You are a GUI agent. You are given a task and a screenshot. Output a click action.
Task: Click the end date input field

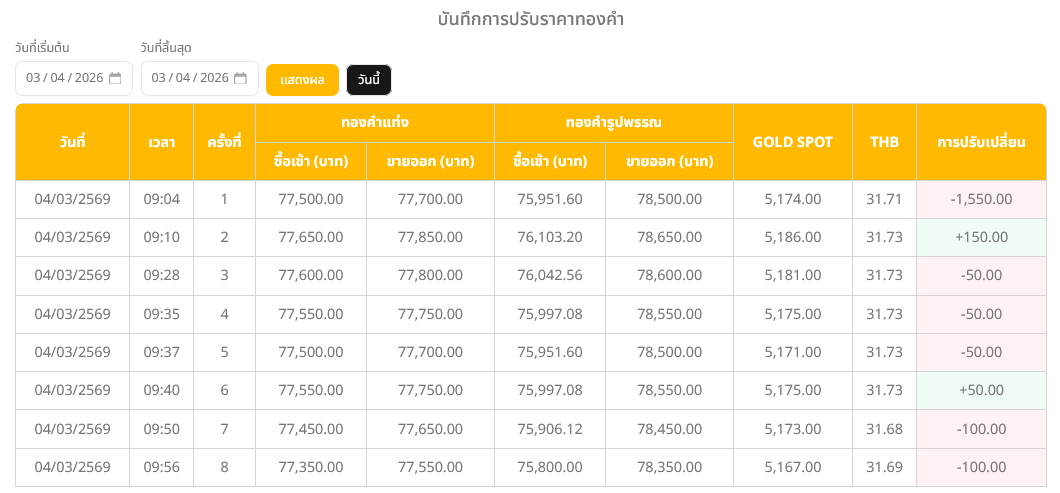coord(190,79)
